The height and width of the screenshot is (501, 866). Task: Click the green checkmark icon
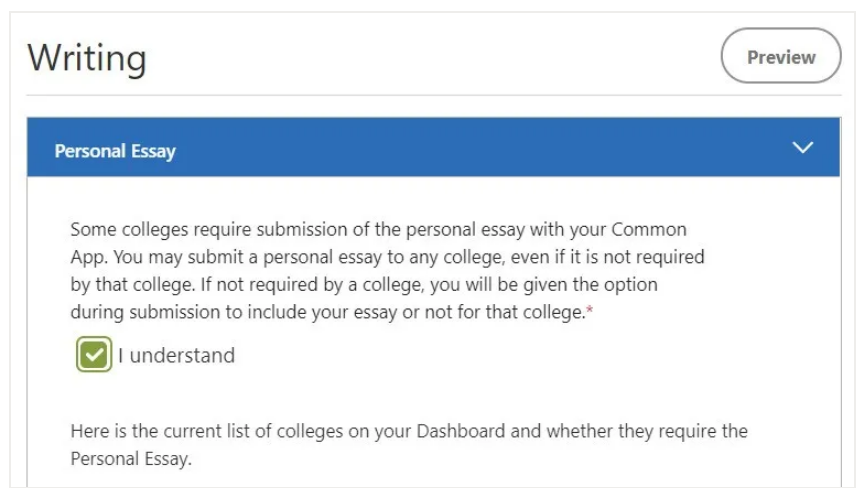[x=94, y=354]
